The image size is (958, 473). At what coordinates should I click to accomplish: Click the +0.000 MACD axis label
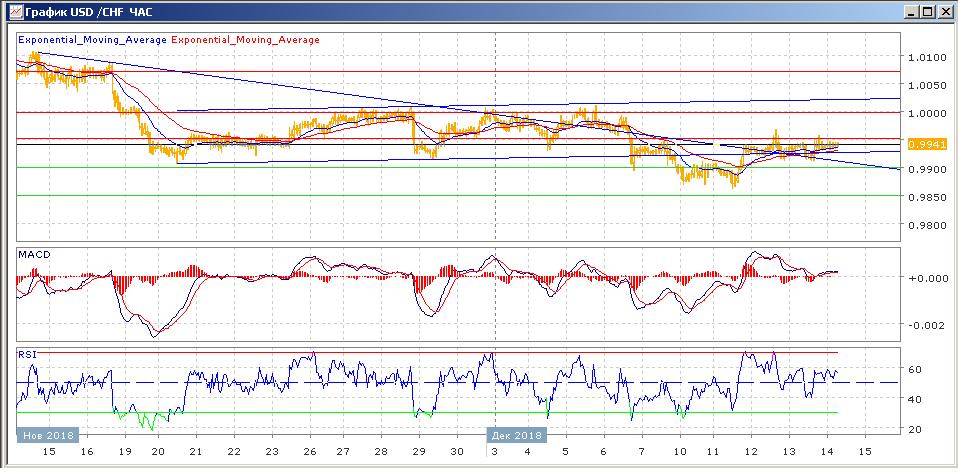pos(927,277)
